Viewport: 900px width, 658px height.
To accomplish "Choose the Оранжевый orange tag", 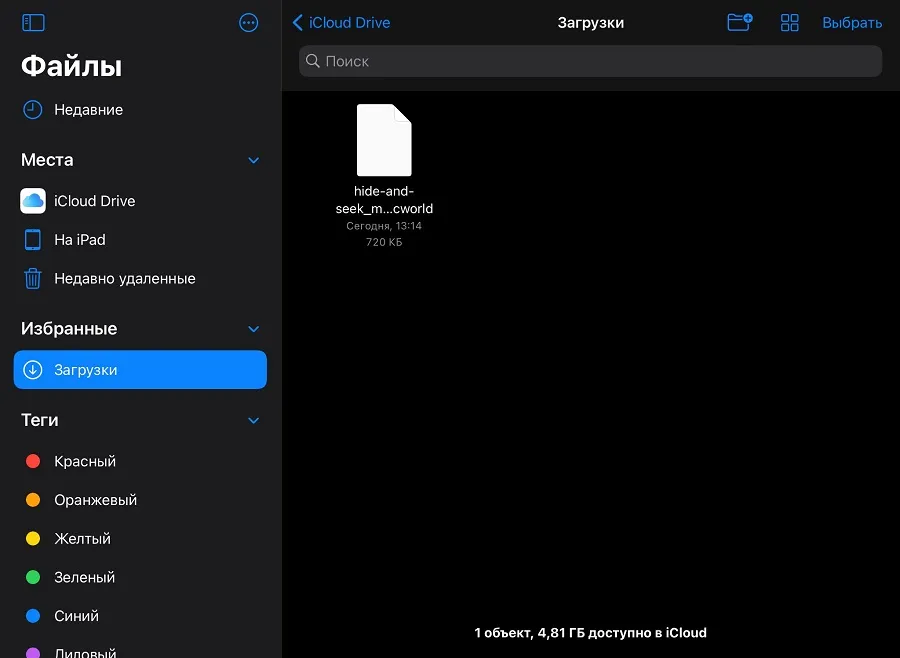I will coord(96,500).
